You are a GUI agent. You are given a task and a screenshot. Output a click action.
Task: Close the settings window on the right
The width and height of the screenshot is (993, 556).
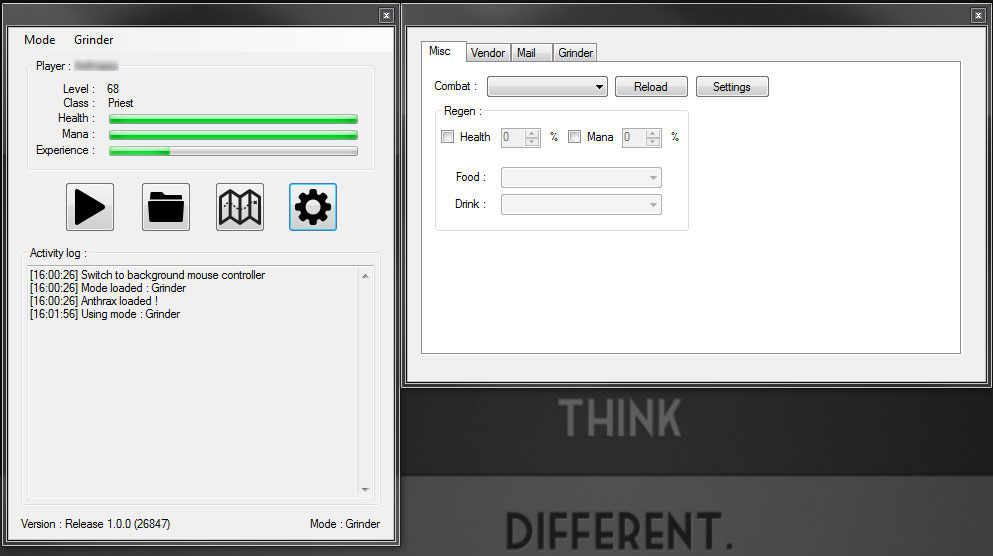point(976,15)
